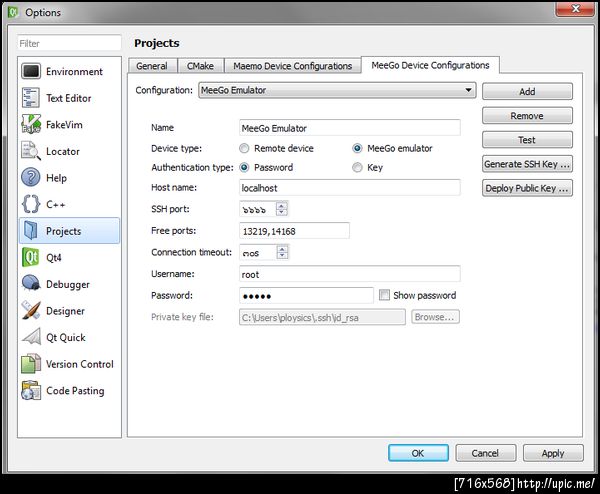Select the Debugger bug icon
The image size is (600, 494).
pyautogui.click(x=31, y=284)
